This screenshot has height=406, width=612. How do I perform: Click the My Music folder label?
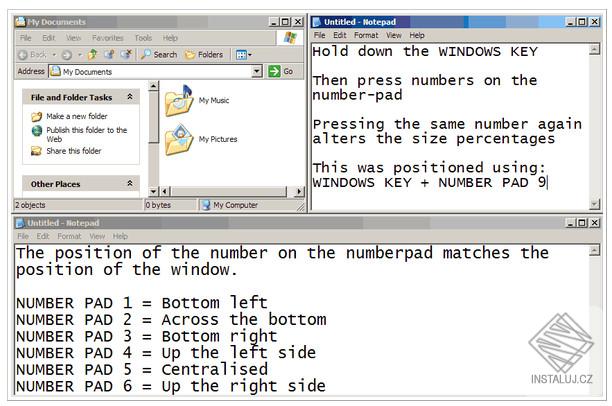tap(214, 100)
